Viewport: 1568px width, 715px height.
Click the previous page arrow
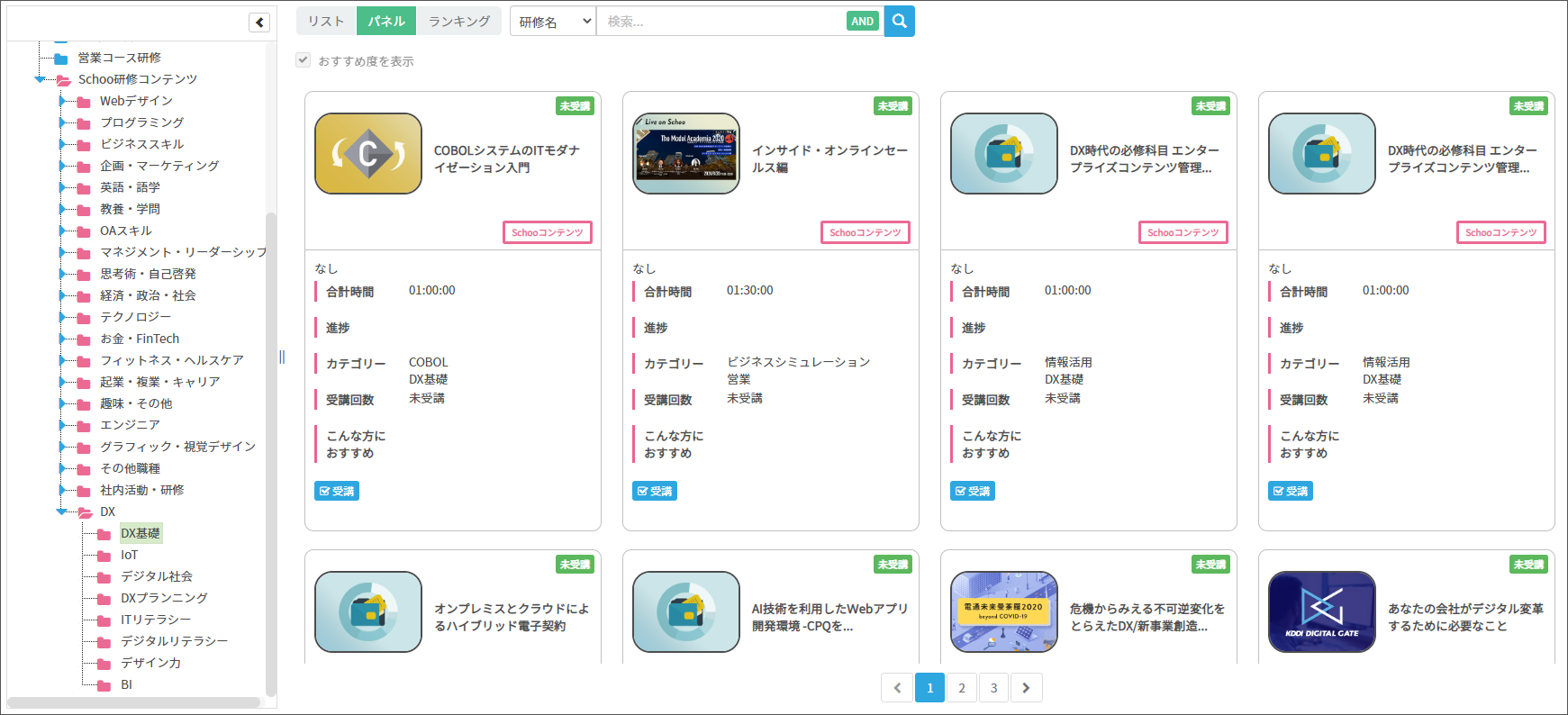(897, 688)
